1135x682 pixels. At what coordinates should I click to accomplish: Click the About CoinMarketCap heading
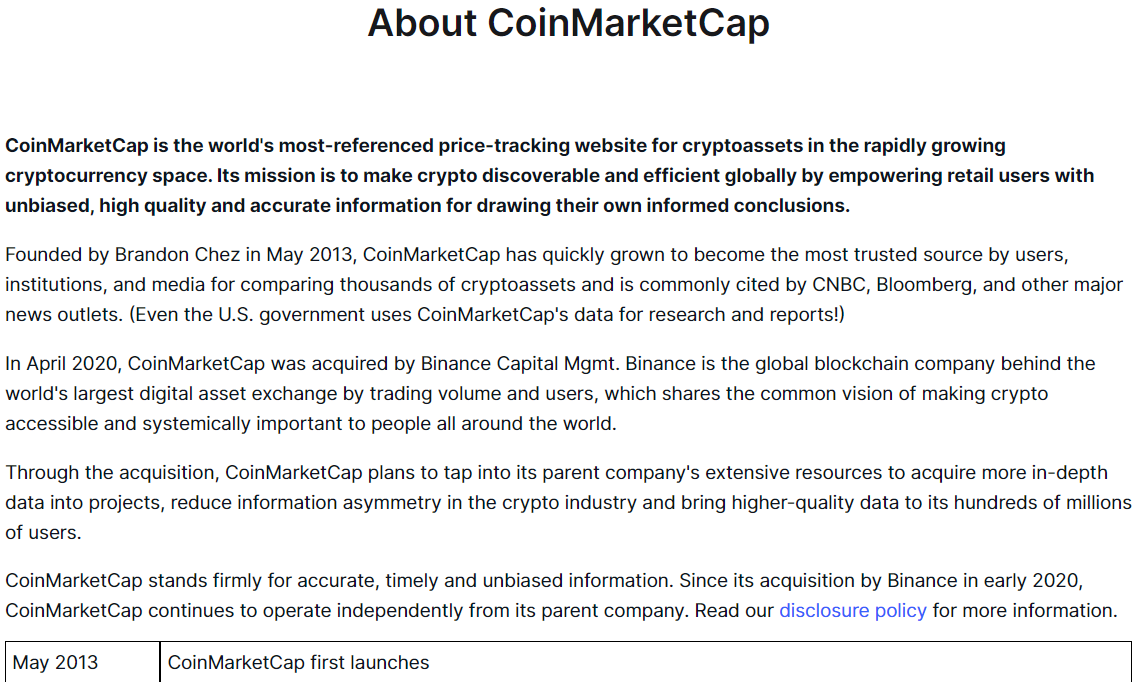pyautogui.click(x=568, y=22)
